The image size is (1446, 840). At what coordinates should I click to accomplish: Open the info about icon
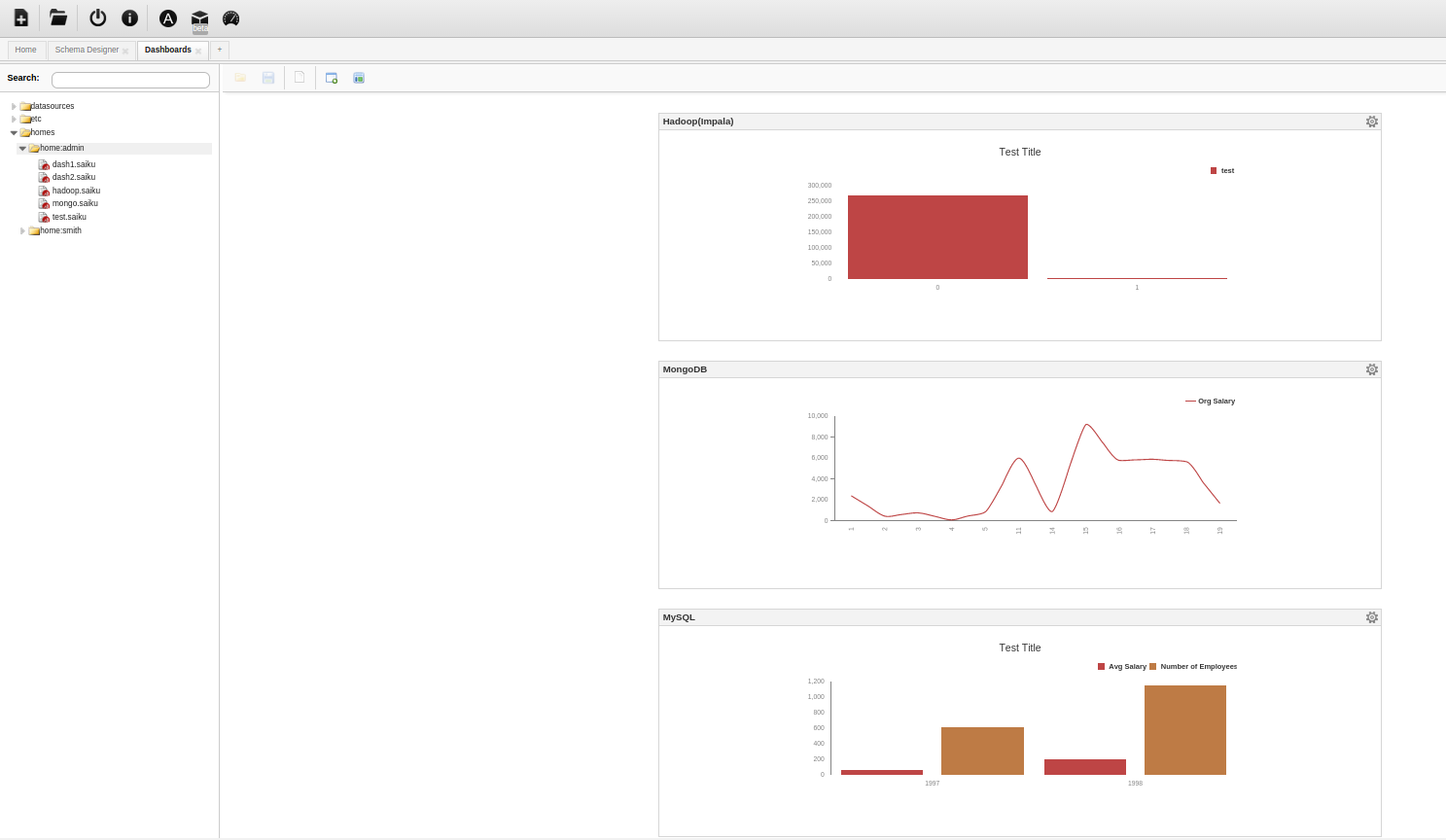(129, 17)
